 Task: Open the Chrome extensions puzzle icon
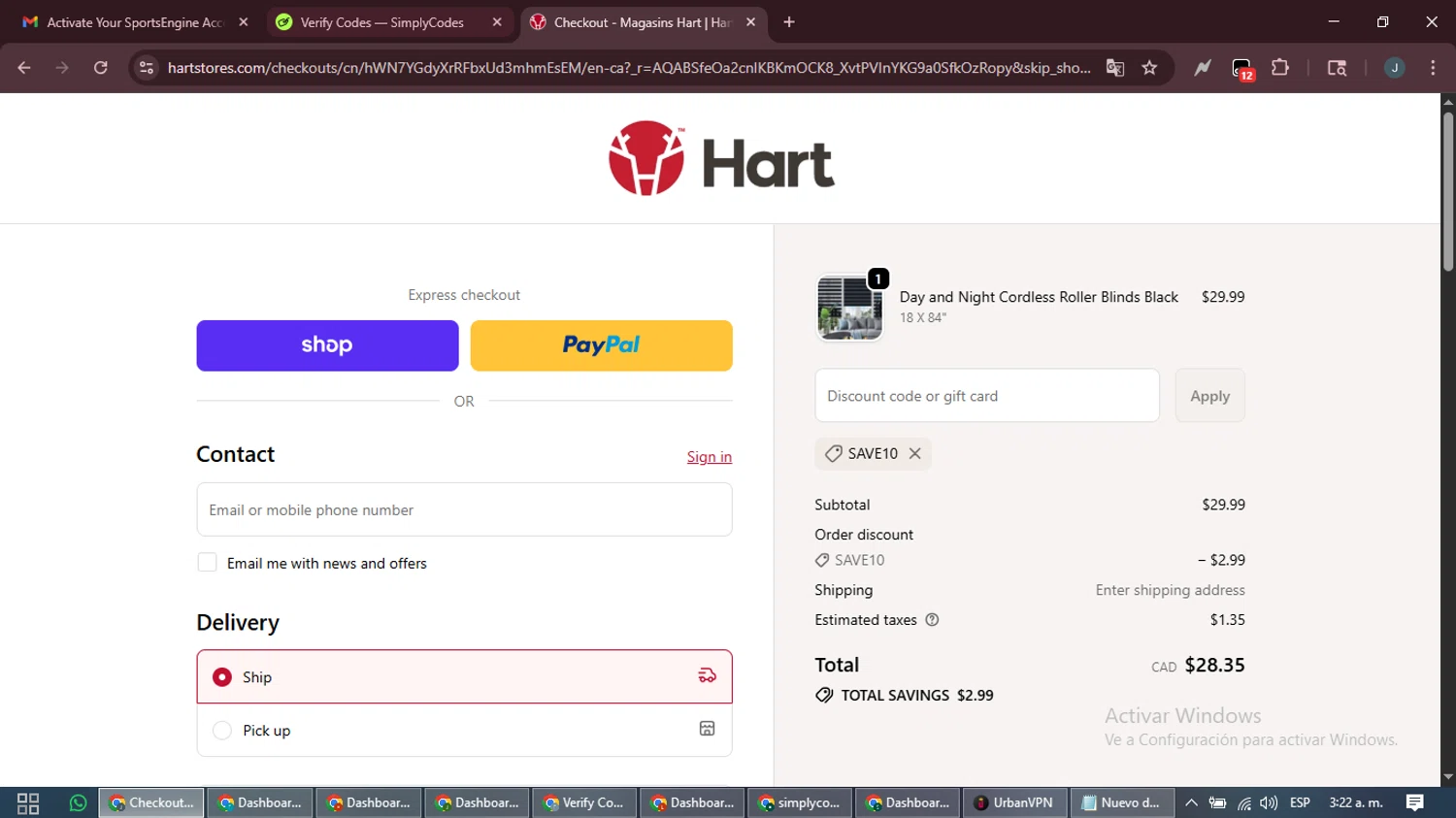(x=1280, y=68)
